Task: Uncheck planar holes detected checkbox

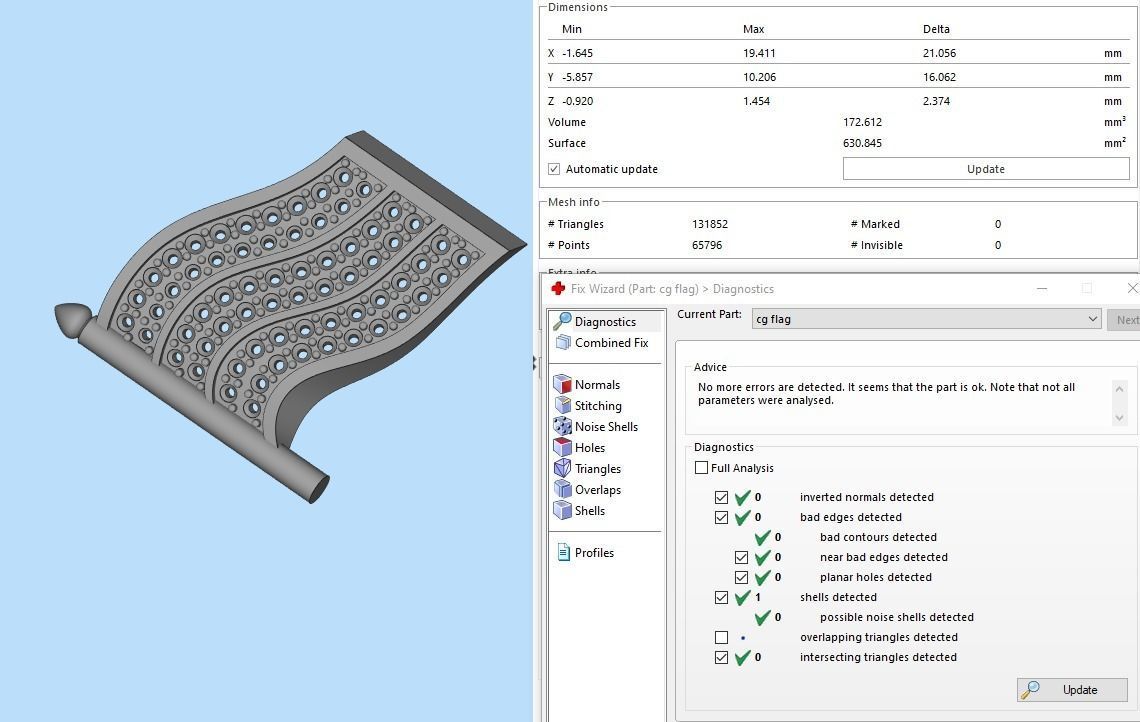Action: [741, 577]
